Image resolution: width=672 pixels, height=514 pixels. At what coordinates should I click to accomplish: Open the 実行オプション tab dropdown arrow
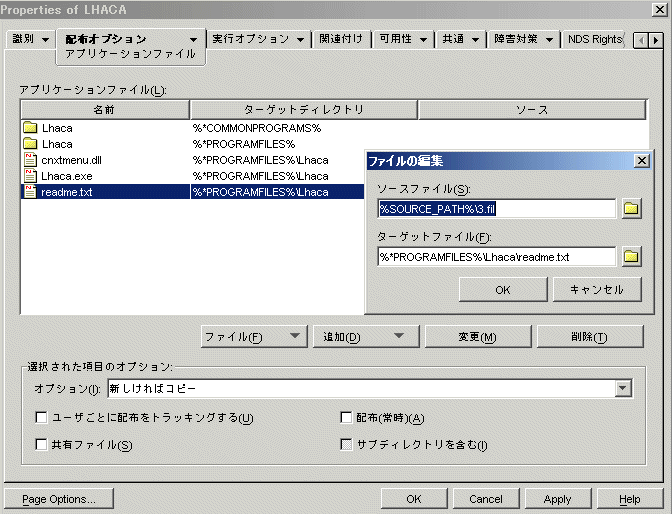[300, 40]
